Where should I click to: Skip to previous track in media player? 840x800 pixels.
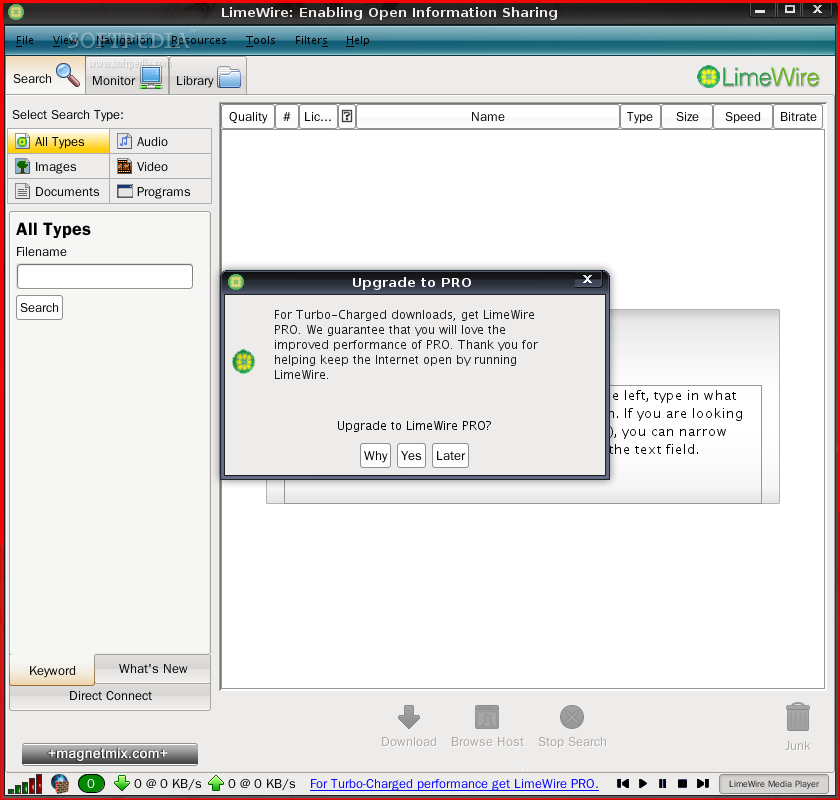click(622, 783)
